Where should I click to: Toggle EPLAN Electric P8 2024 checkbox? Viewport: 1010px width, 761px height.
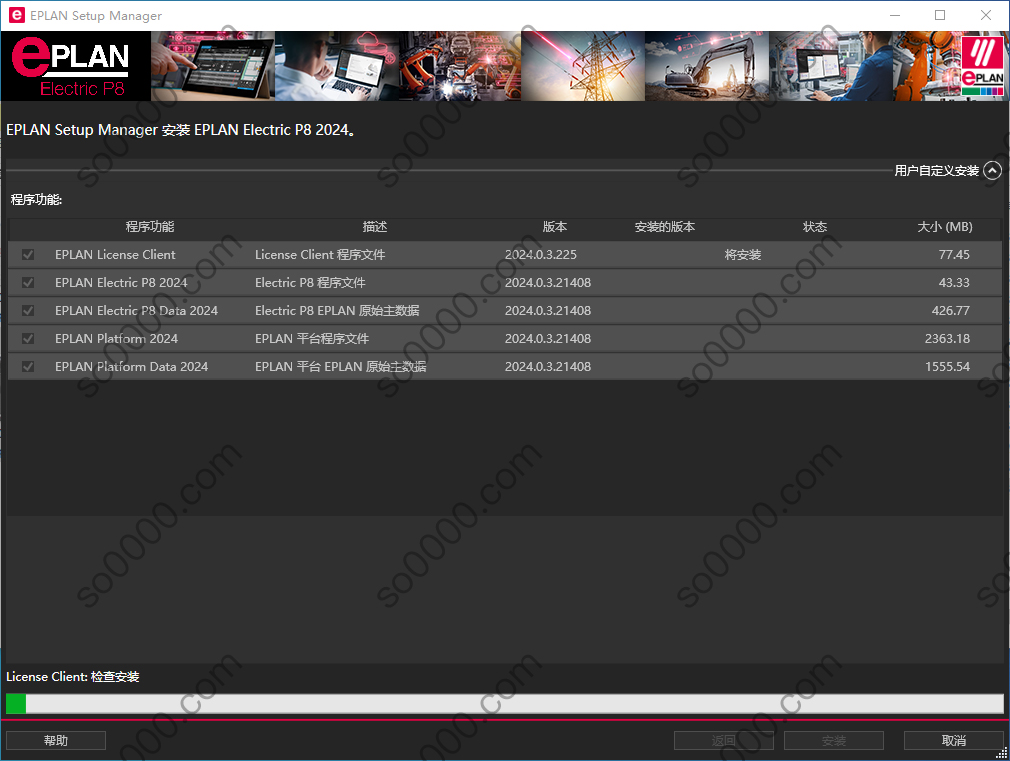(28, 282)
